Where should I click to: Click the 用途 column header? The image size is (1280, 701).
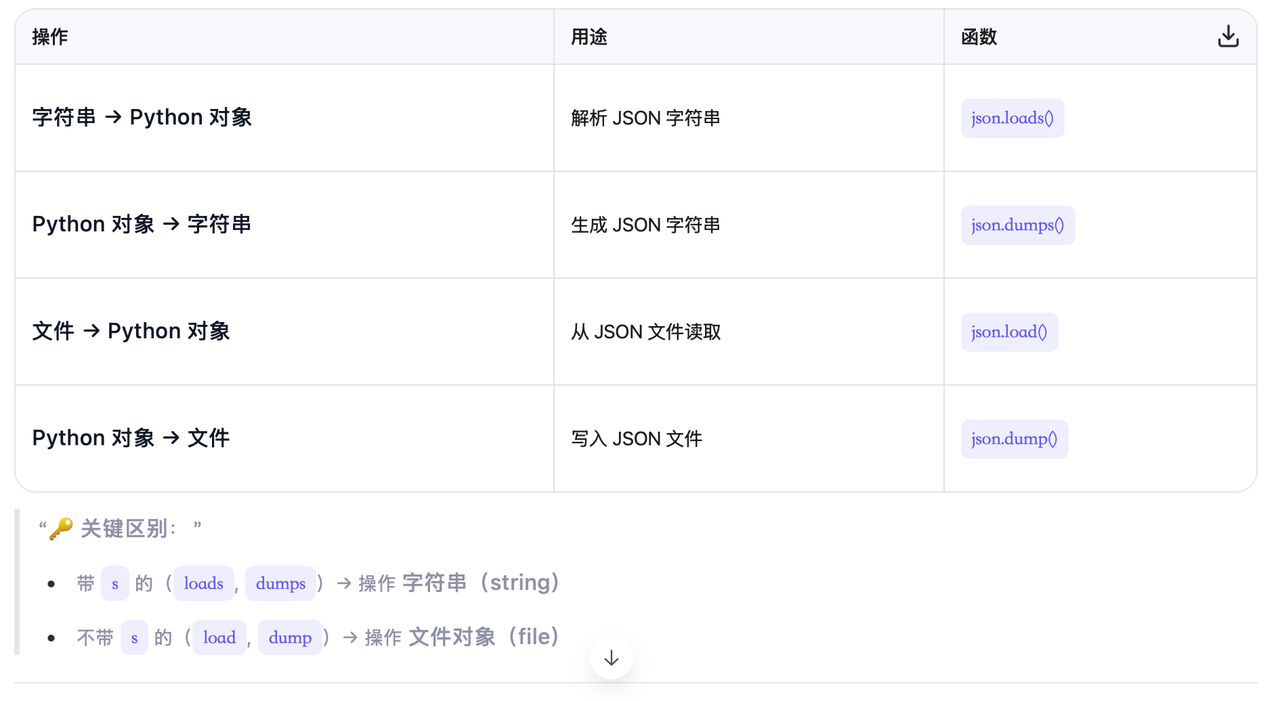(589, 37)
